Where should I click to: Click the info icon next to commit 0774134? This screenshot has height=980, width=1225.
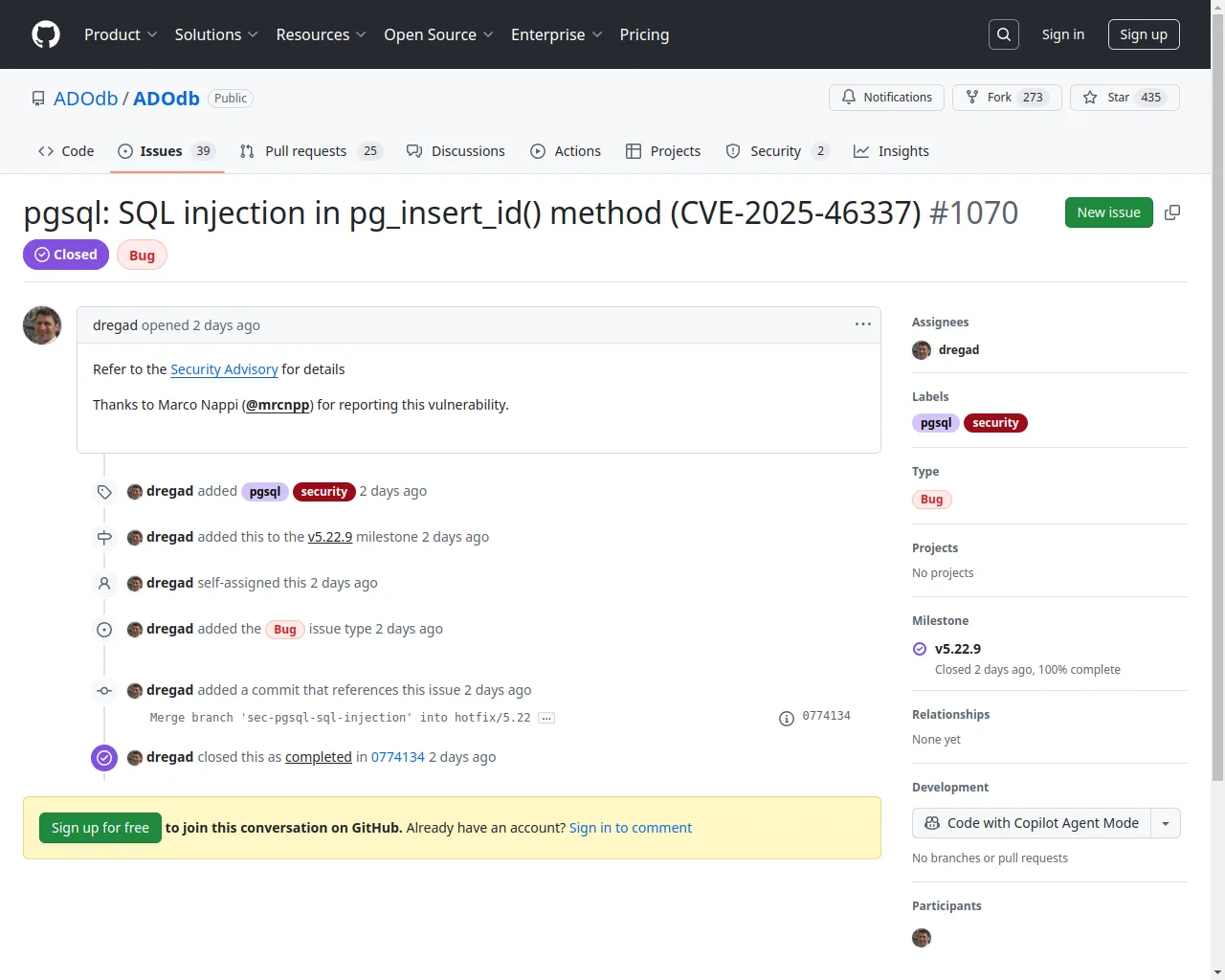[787, 718]
